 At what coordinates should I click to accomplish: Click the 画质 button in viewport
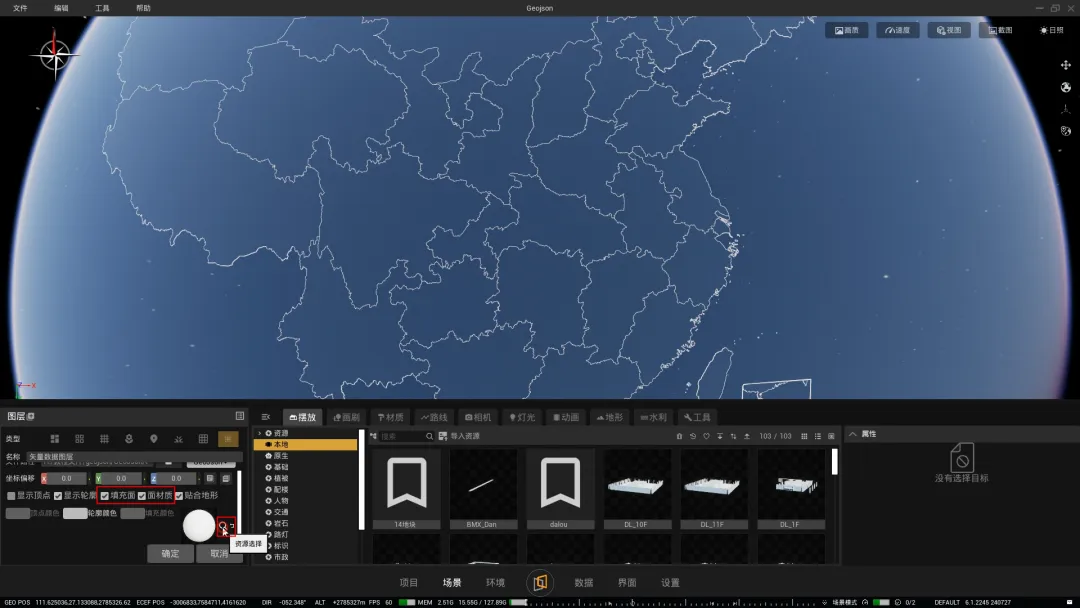coord(847,30)
